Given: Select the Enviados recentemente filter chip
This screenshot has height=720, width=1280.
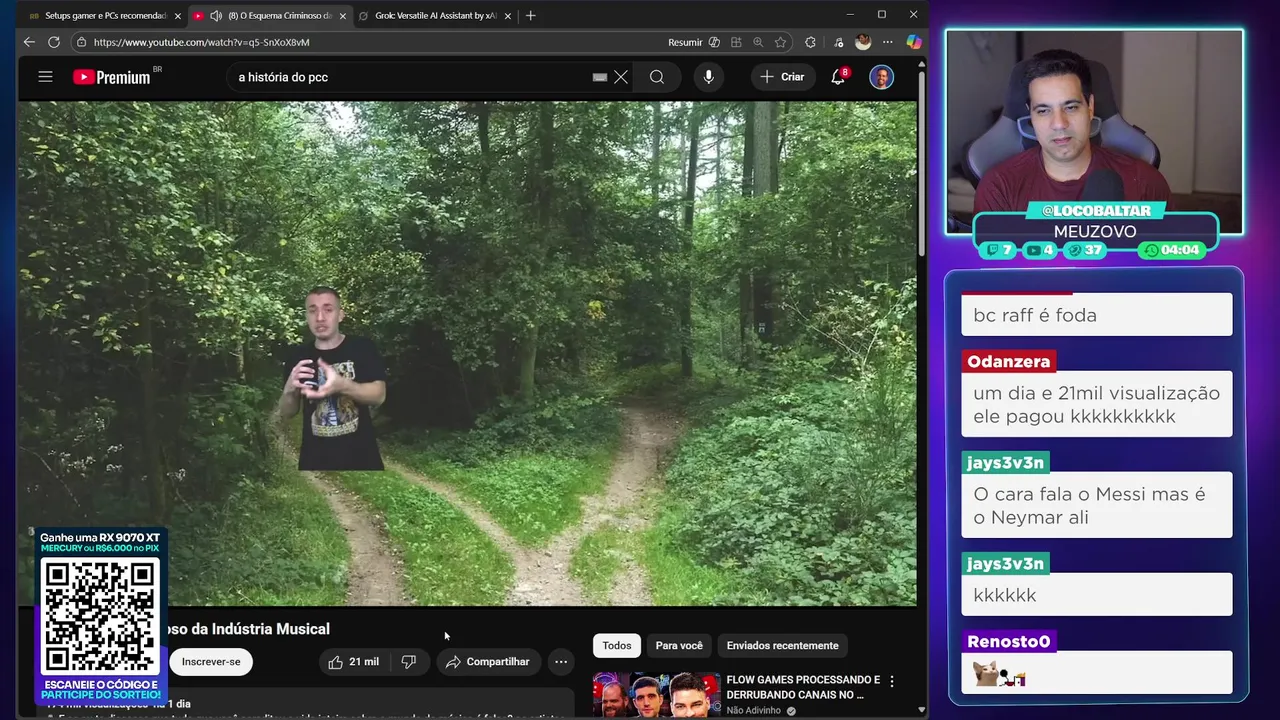Looking at the screenshot, I should (x=783, y=645).
